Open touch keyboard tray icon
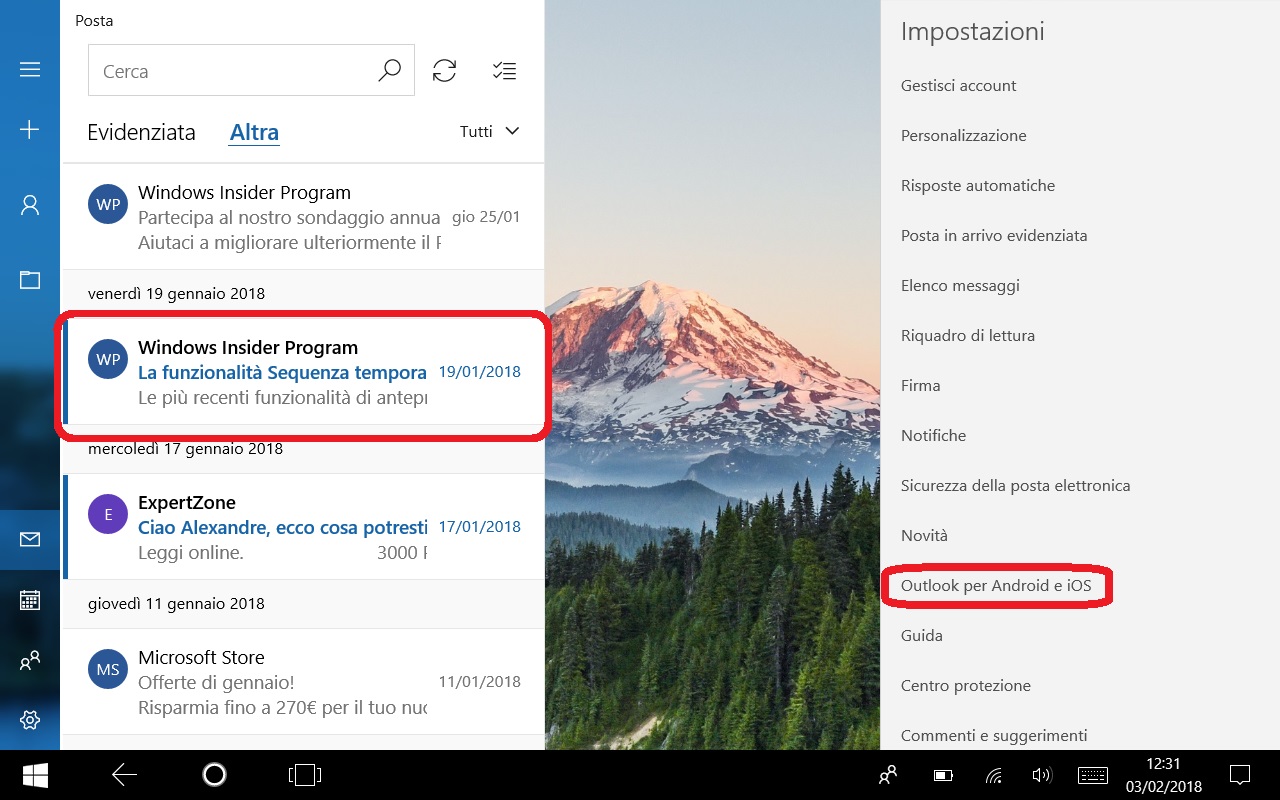This screenshot has height=800, width=1280. pos(1093,775)
